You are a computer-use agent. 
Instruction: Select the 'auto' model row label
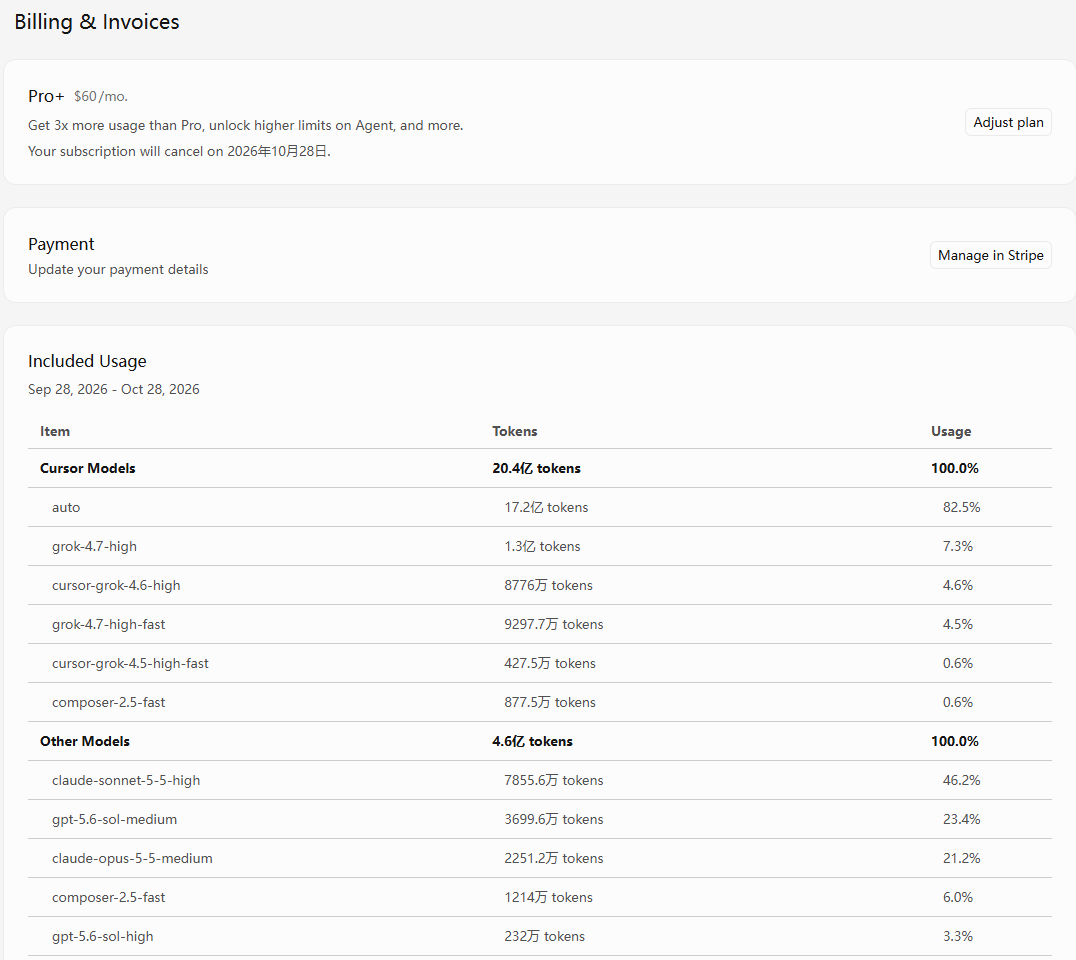[66, 507]
